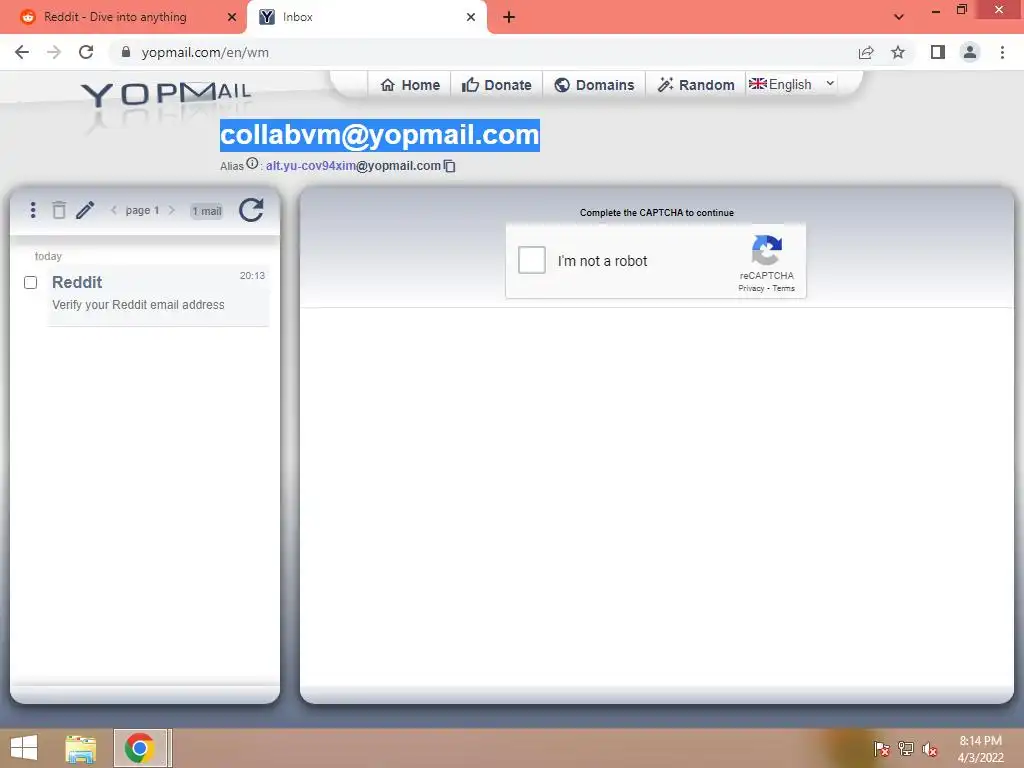Click Donate in the navigation bar
Screen dimensions: 1024x768
tap(497, 85)
